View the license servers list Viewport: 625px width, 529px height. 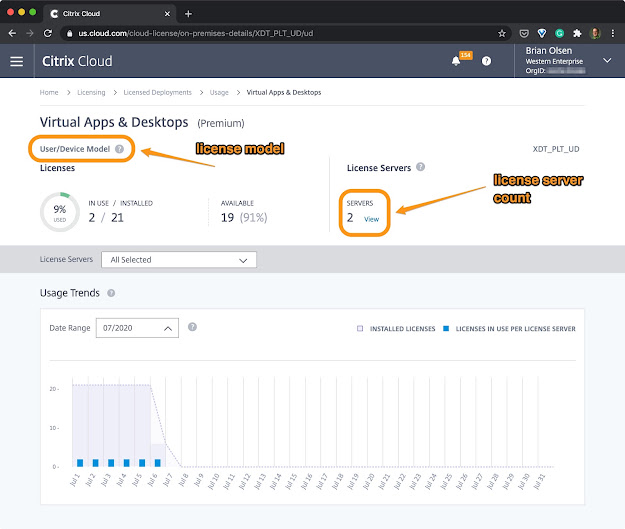click(x=371, y=219)
